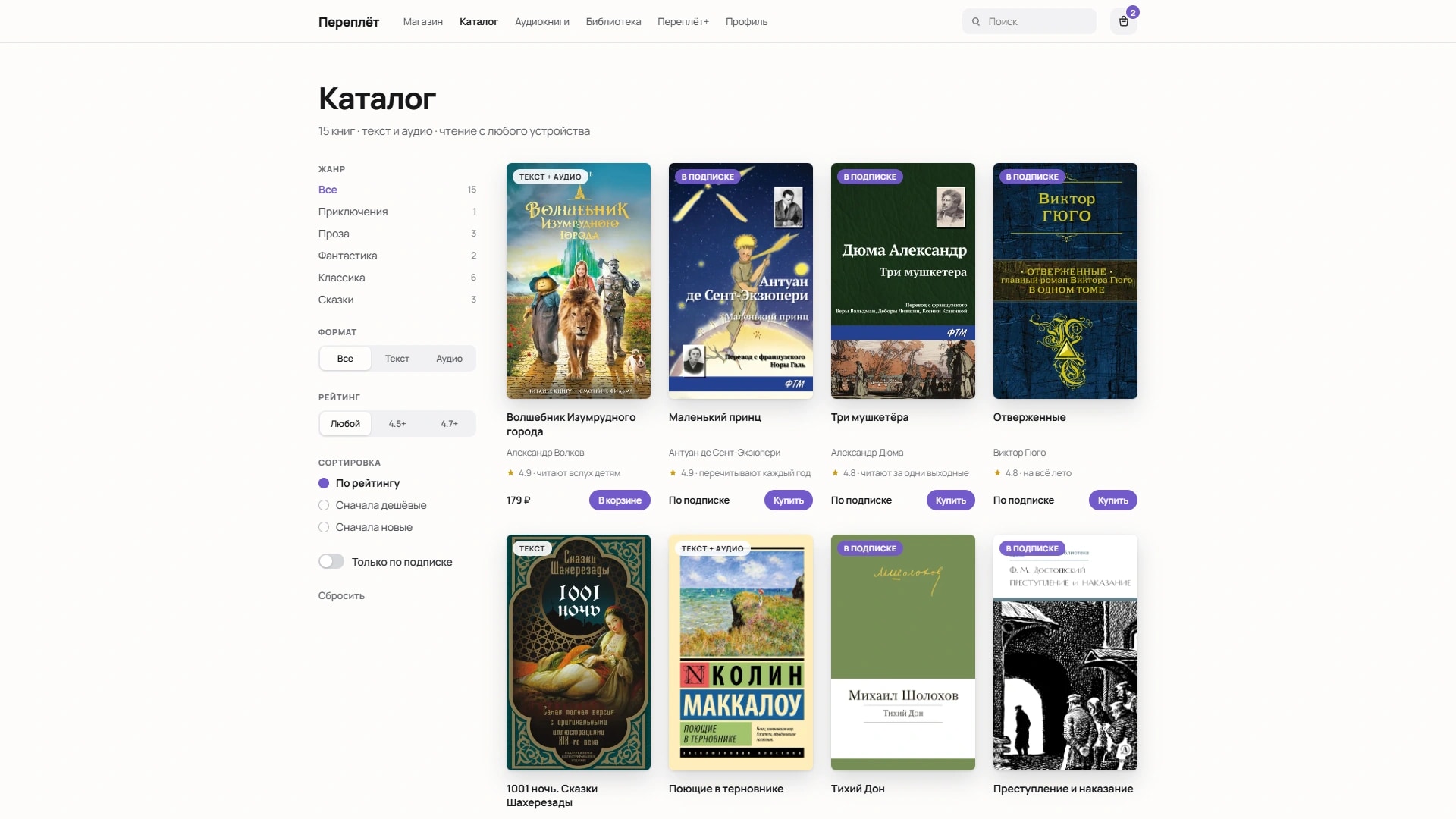Screen dimensions: 1456x819
Task: Open Волшебник Изумрудного города cover
Action: (x=579, y=281)
